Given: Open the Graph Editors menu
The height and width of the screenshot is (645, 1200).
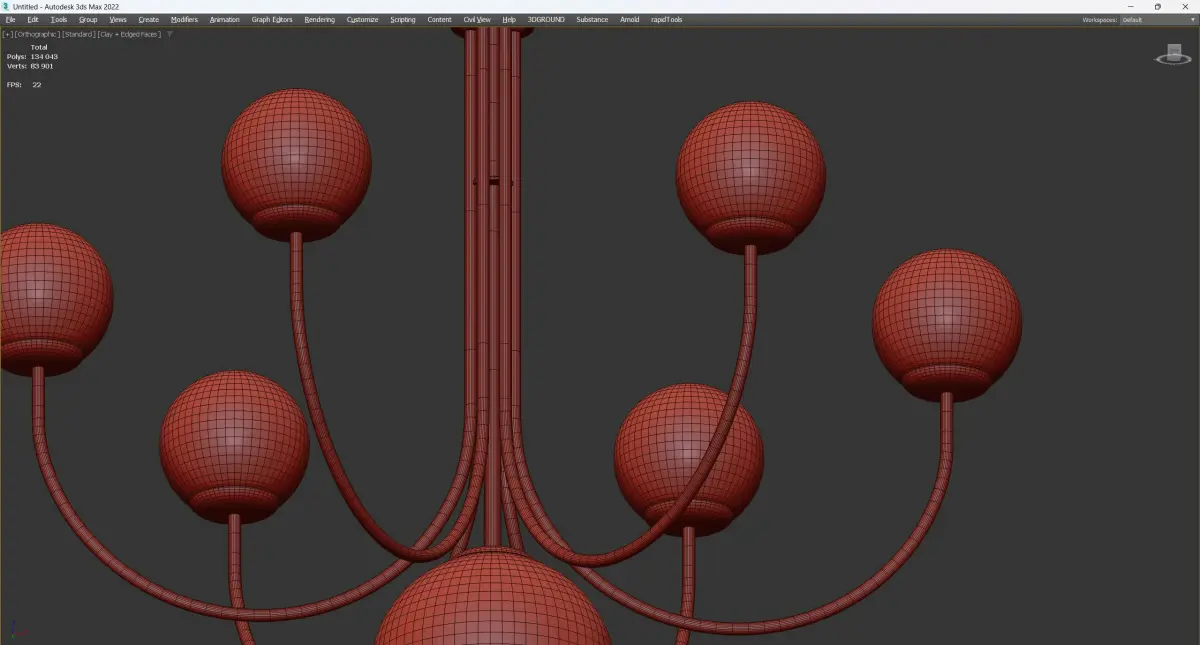Looking at the screenshot, I should pos(272,19).
